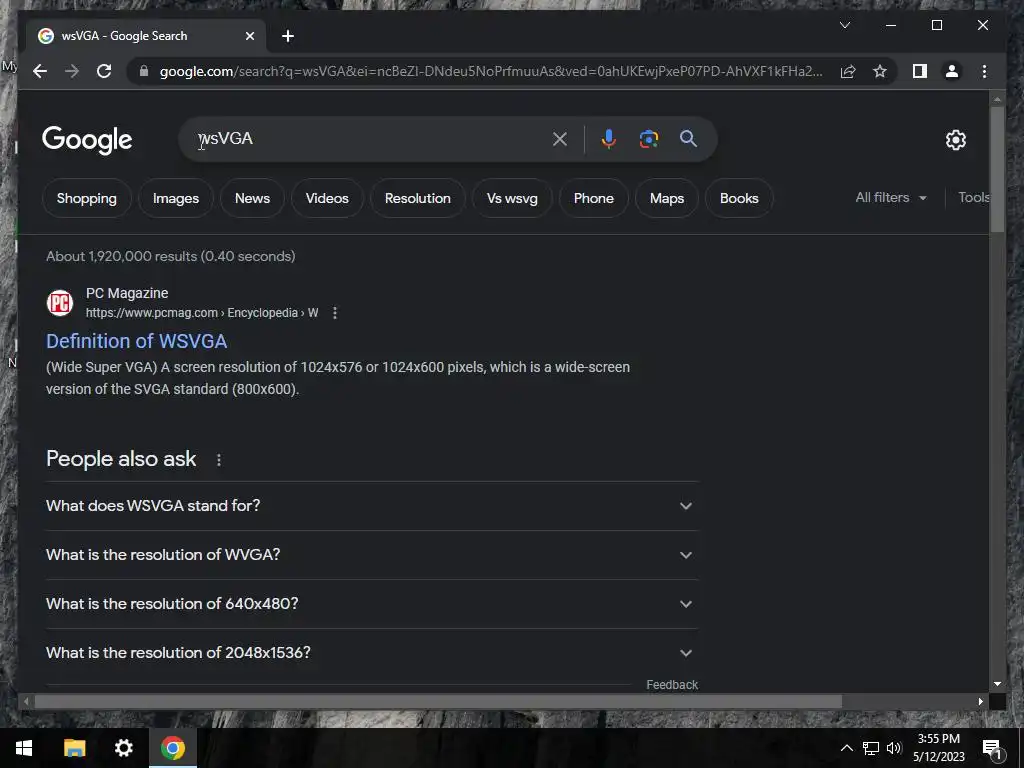This screenshot has height=768, width=1024.
Task: Open Chrome three-dot menu
Action: [984, 71]
